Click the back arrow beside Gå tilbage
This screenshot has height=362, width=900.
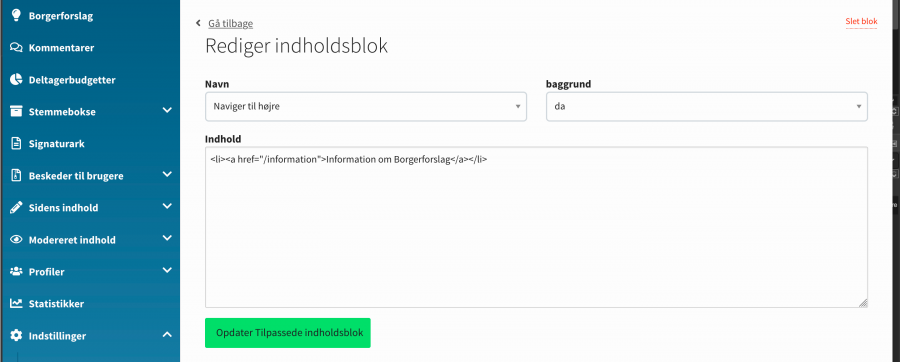pos(198,23)
